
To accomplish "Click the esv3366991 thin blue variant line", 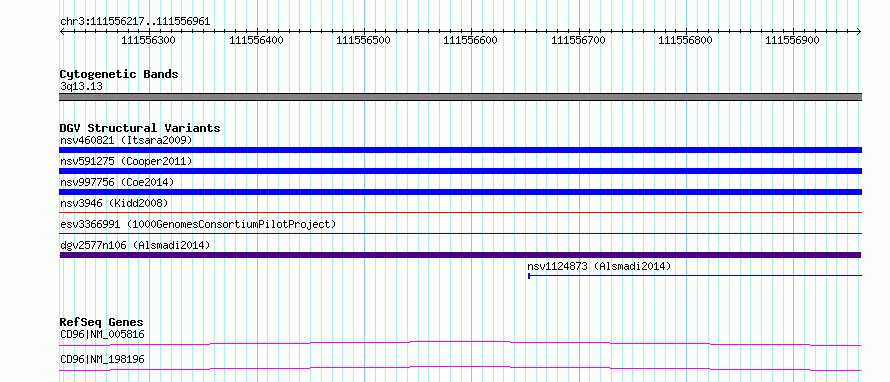I will click(460, 233).
